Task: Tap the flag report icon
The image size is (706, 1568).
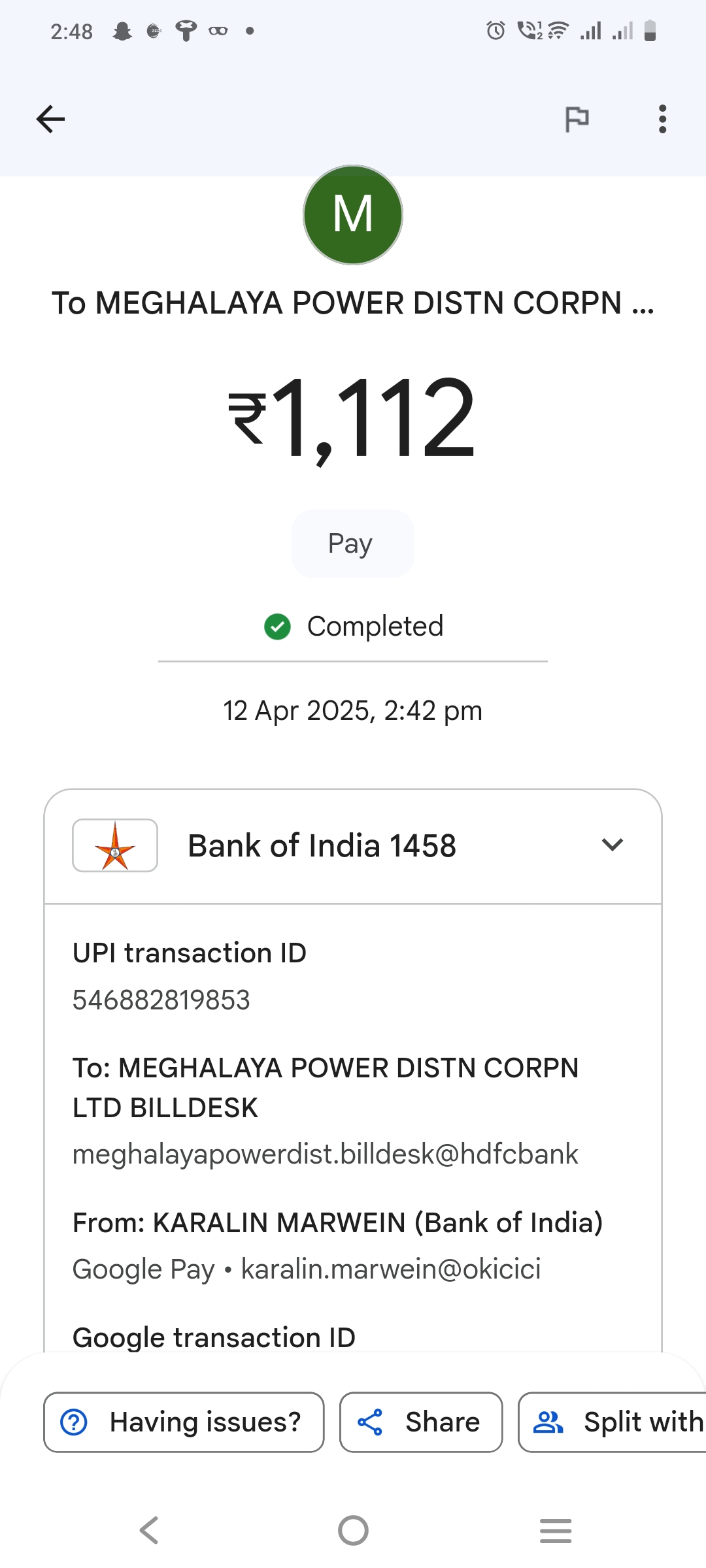Action: (x=577, y=119)
